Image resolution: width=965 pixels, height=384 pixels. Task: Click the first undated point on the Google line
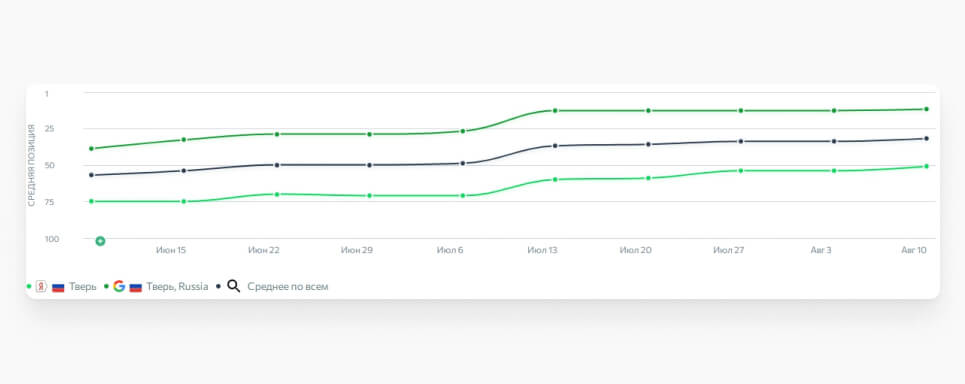(x=92, y=148)
